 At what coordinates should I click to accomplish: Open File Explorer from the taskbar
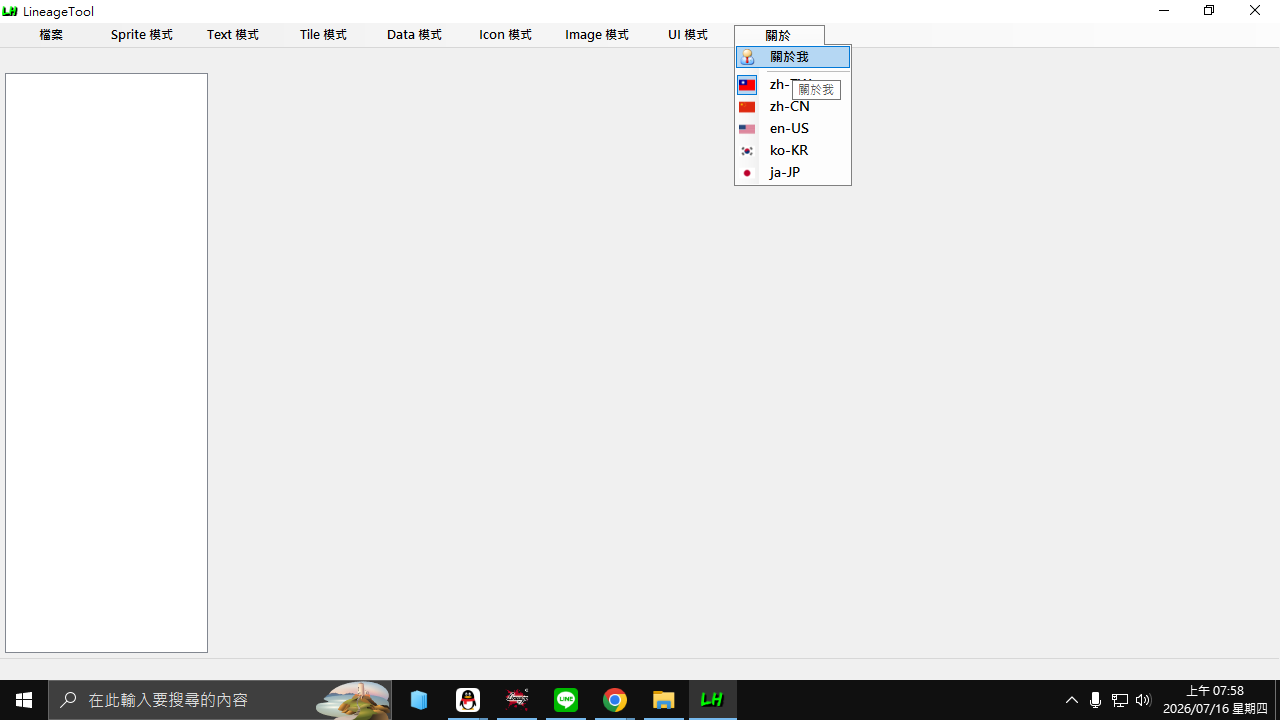tap(664, 700)
